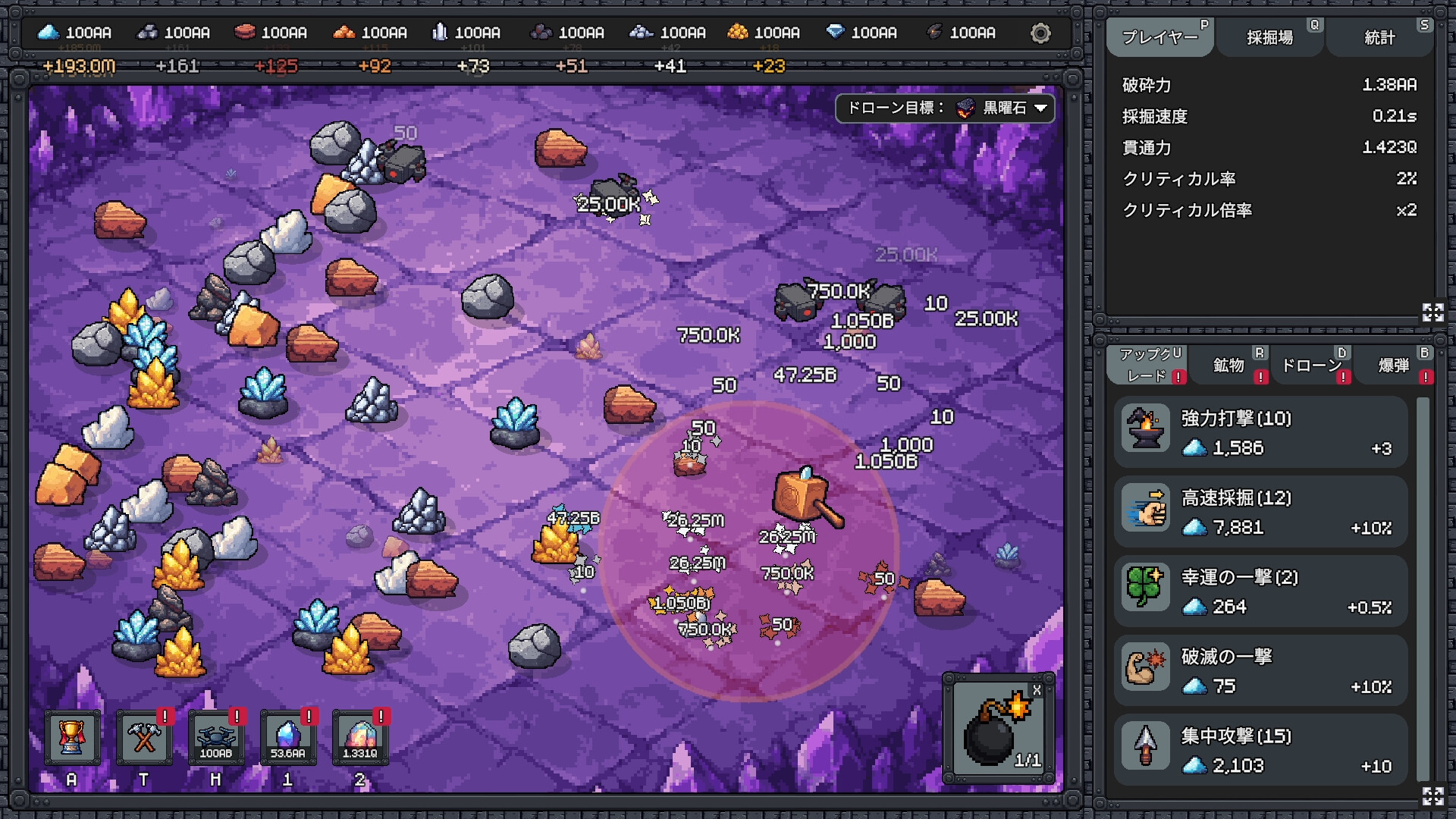Viewport: 1456px width, 819px height.
Task: Click the upgrades list scrollbar
Action: (1423, 588)
